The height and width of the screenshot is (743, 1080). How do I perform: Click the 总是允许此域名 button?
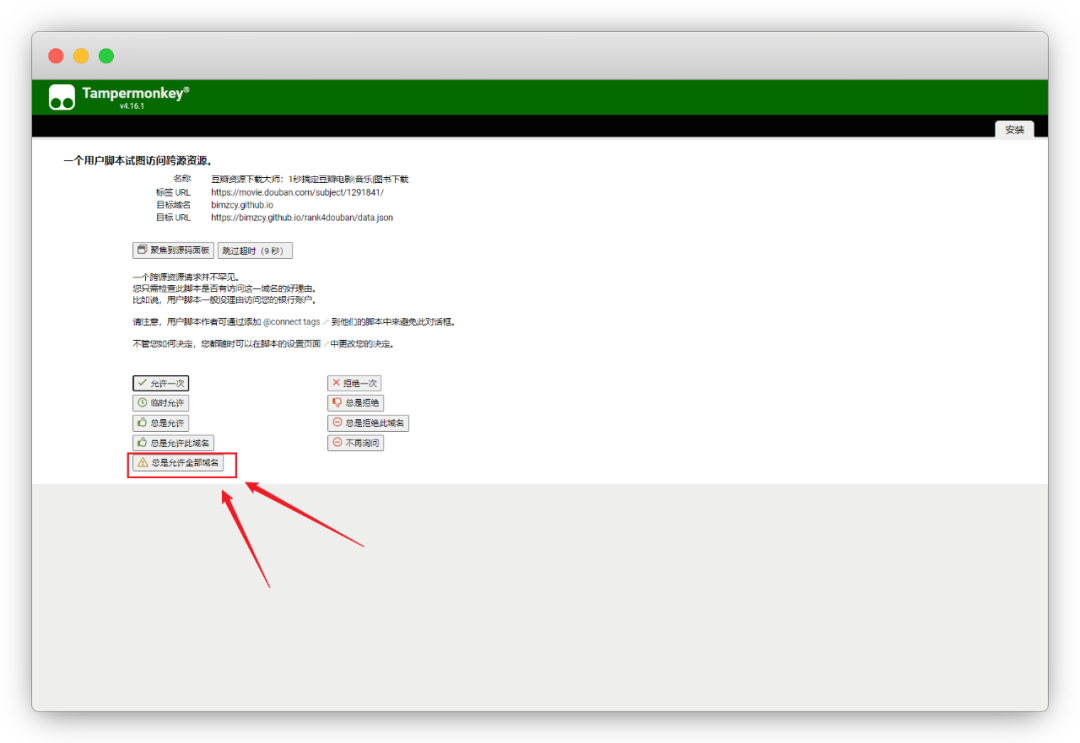coord(173,443)
